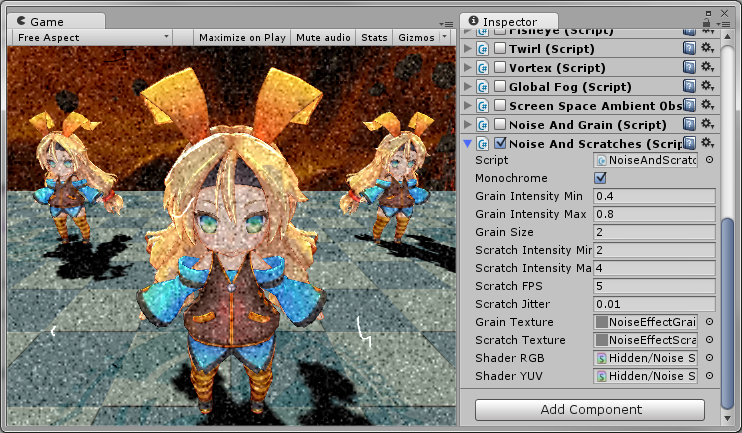This screenshot has width=742, height=433.
Task: Expand Screen Space Ambient Obscurance component
Action: [468, 105]
